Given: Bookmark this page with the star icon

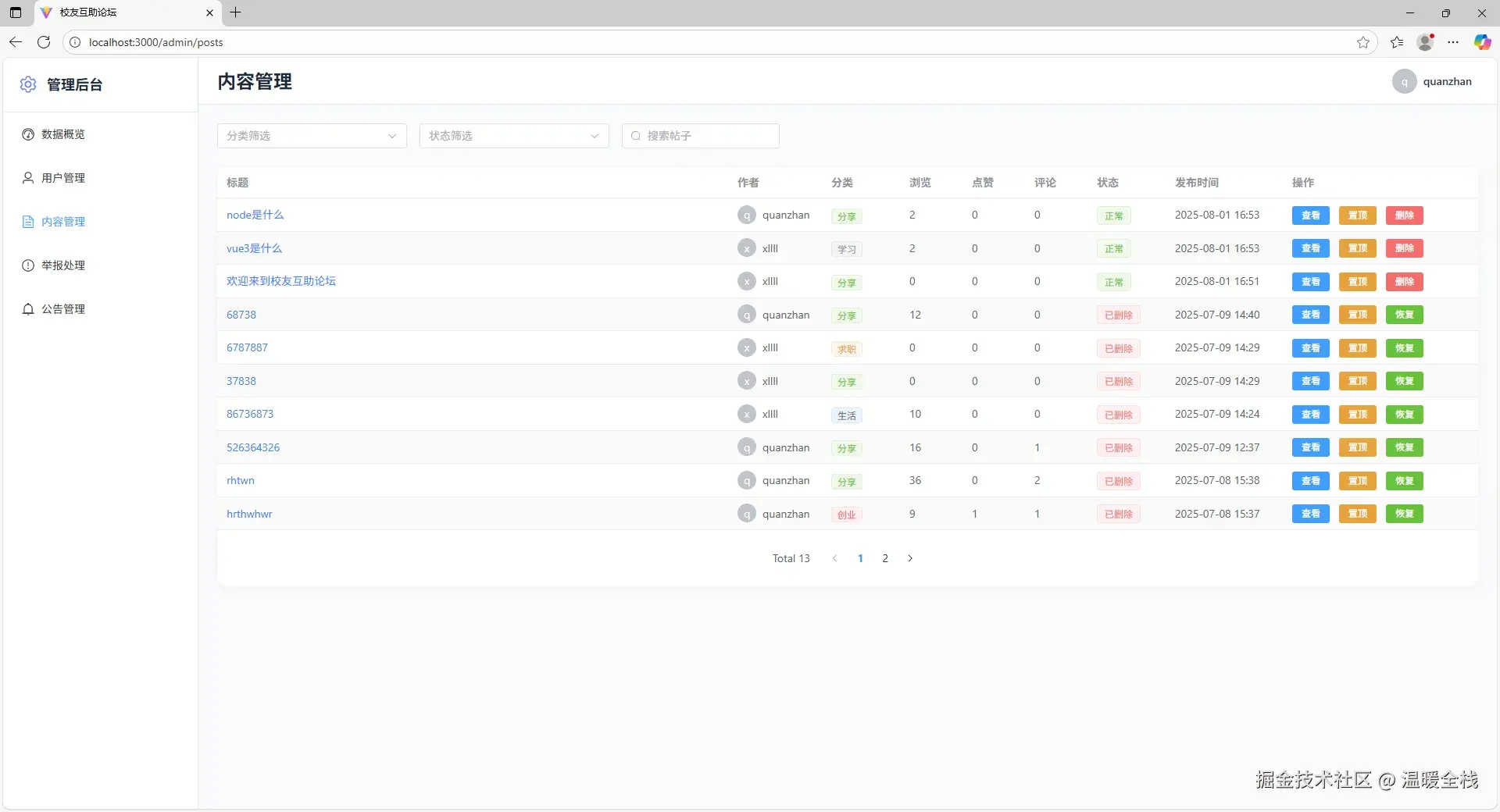Looking at the screenshot, I should [x=1363, y=42].
